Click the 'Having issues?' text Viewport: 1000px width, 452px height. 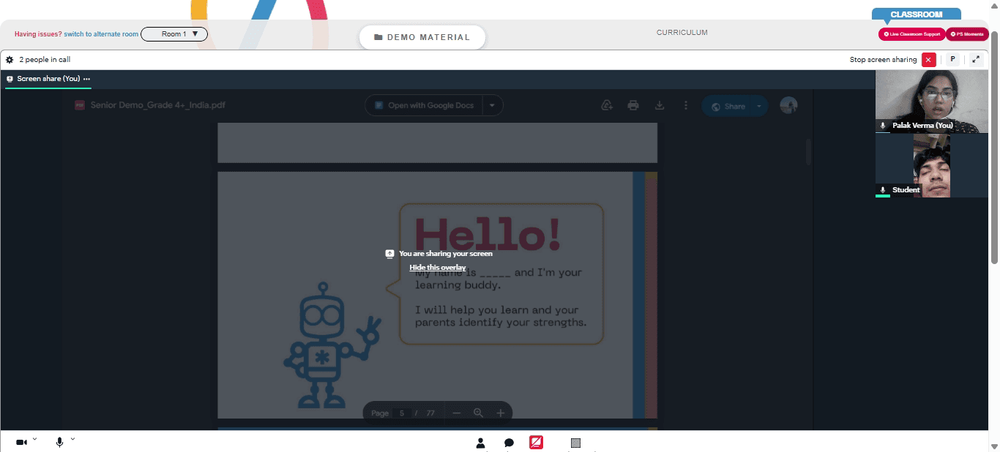click(x=38, y=34)
